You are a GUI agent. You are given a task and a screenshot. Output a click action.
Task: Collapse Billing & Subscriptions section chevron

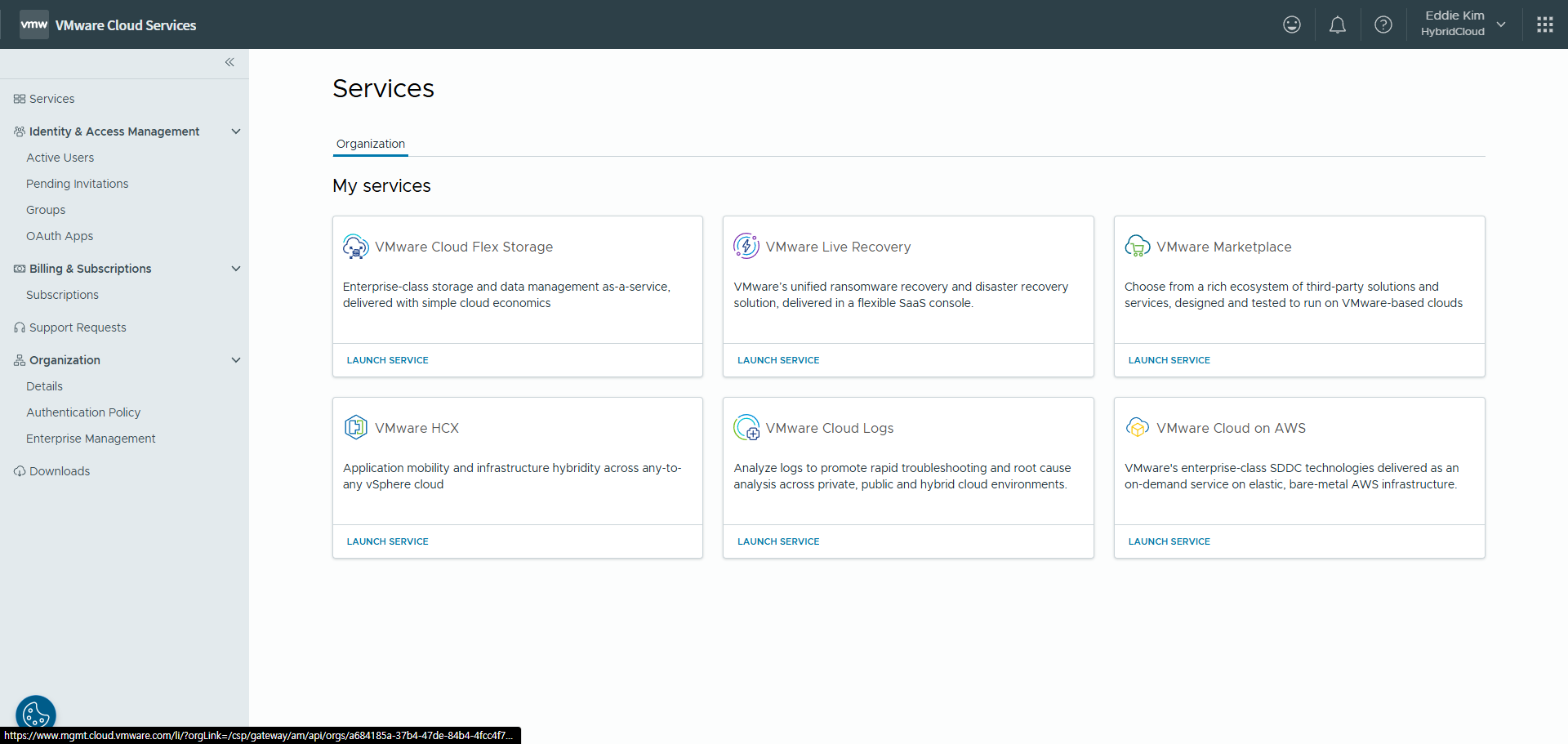pos(236,269)
